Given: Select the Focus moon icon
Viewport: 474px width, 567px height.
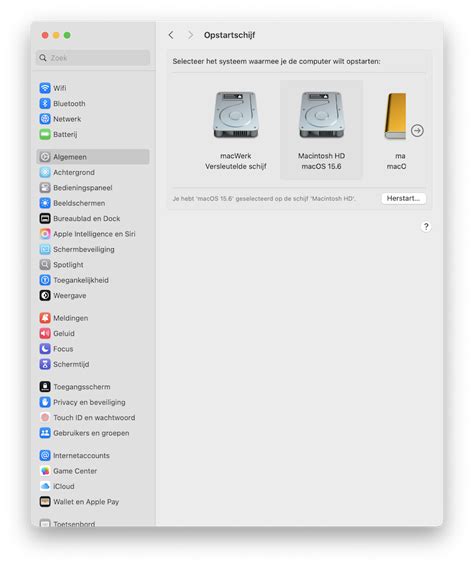Looking at the screenshot, I should (x=45, y=349).
